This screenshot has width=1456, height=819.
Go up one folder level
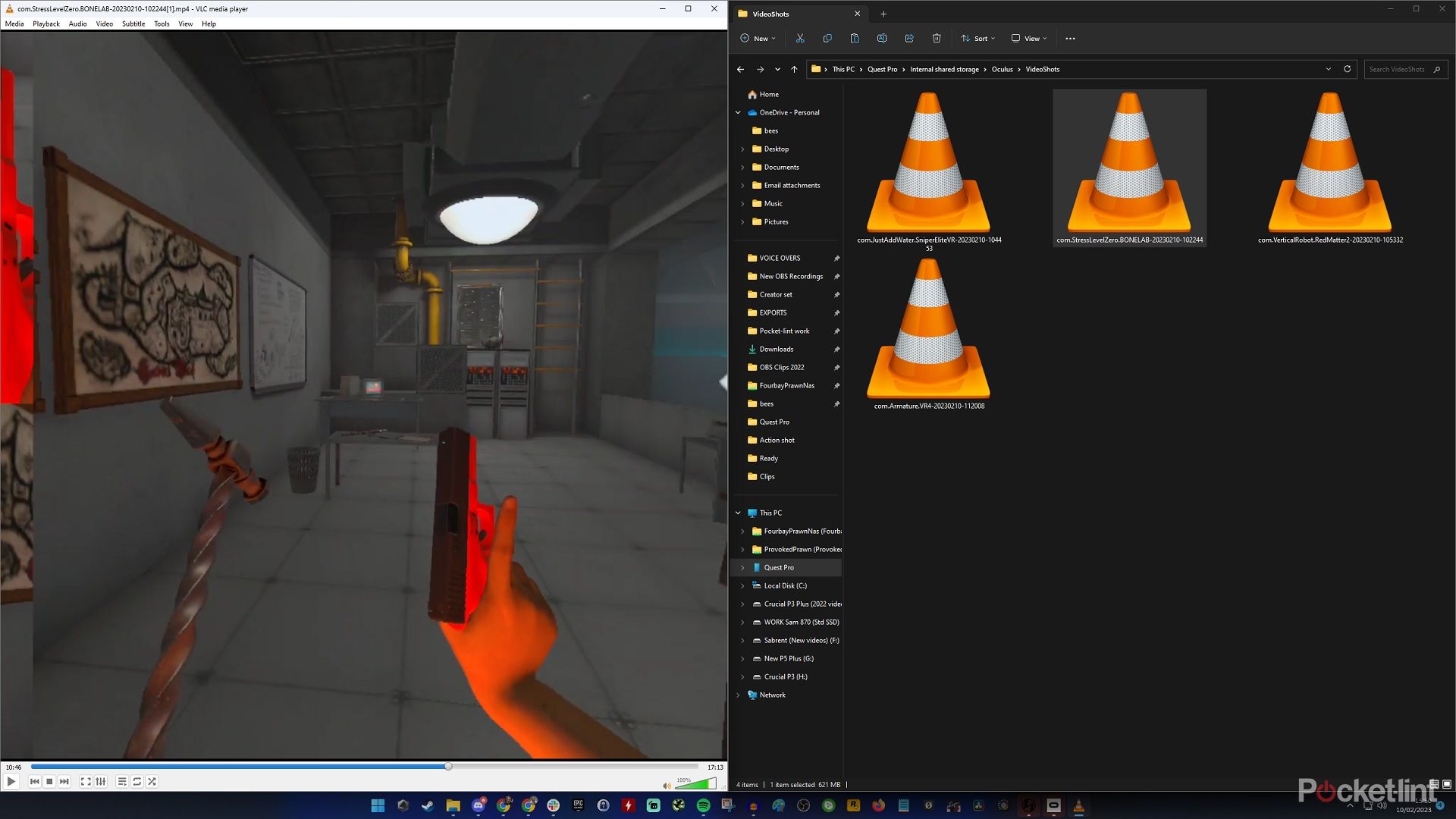pyautogui.click(x=794, y=69)
